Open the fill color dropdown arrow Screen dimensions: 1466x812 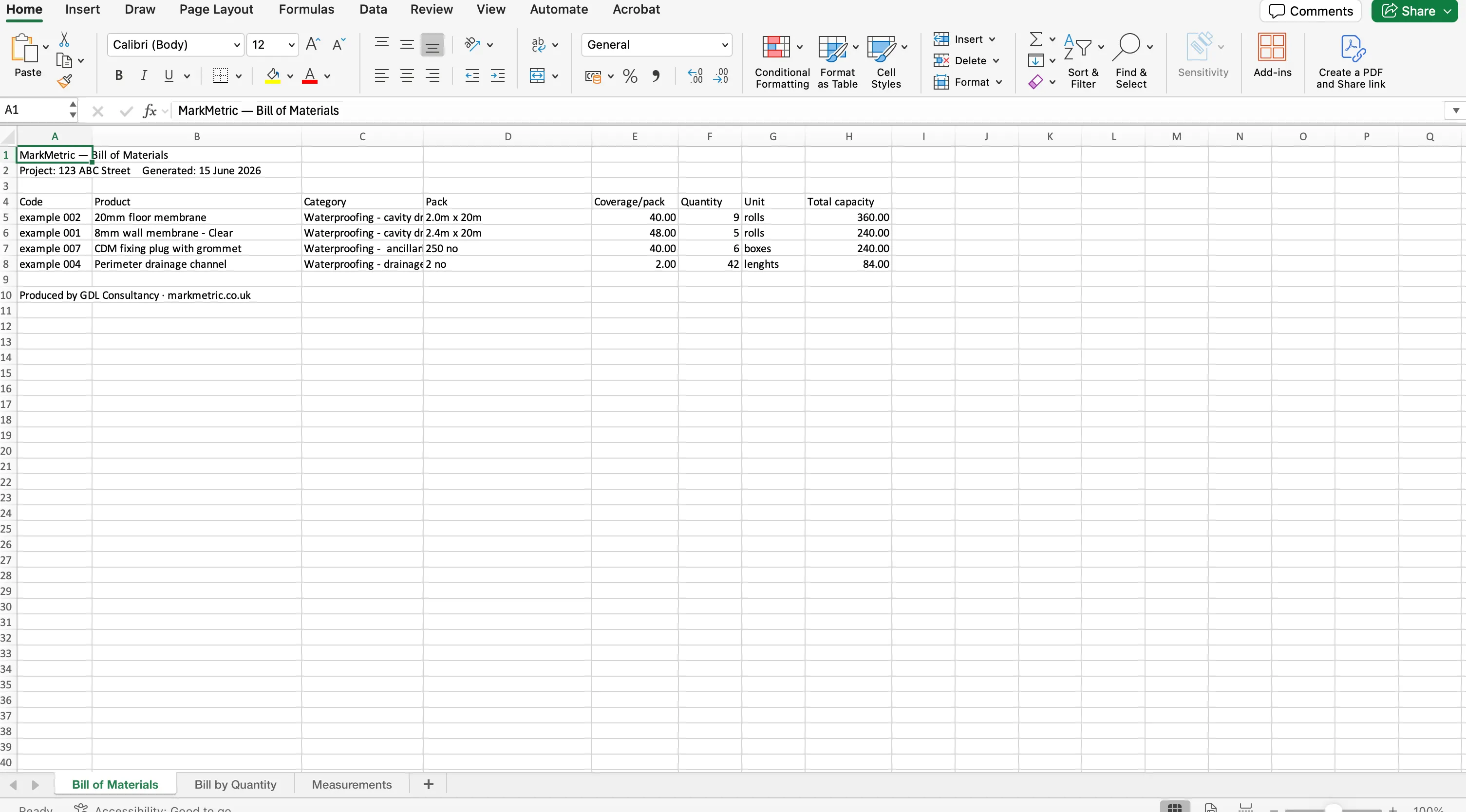290,76
